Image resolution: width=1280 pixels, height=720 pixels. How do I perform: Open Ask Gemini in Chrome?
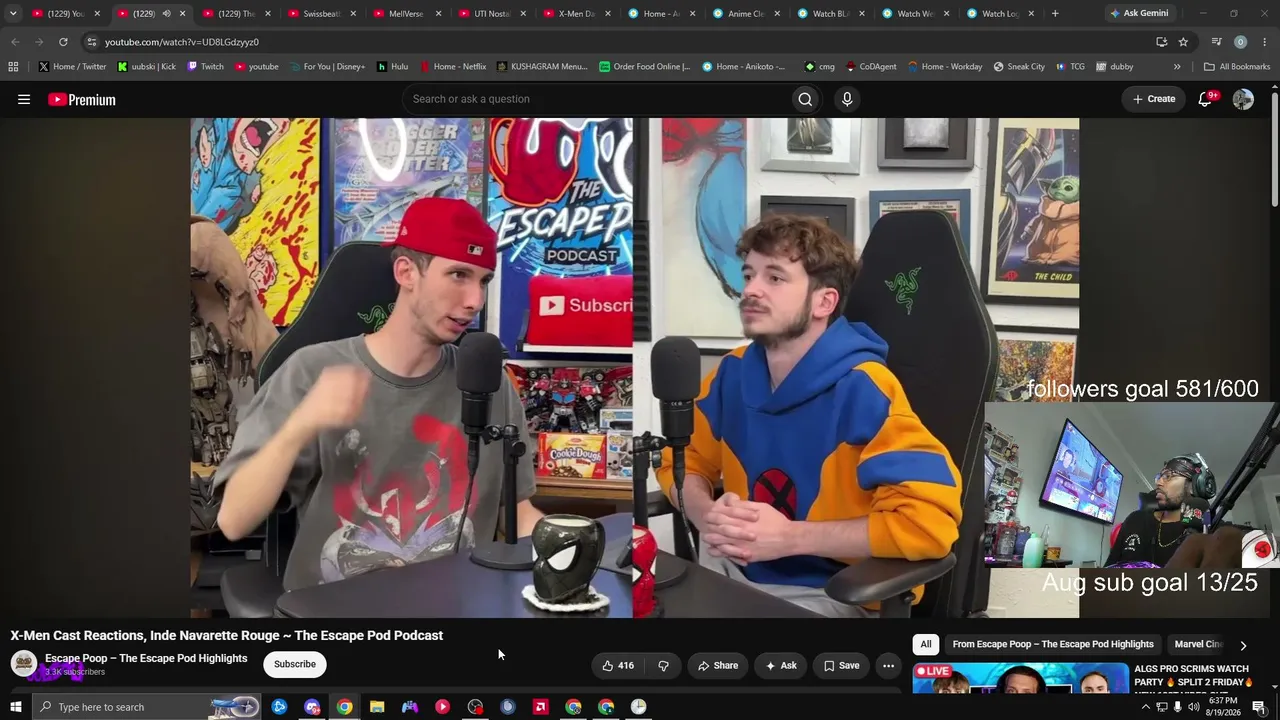click(1139, 14)
